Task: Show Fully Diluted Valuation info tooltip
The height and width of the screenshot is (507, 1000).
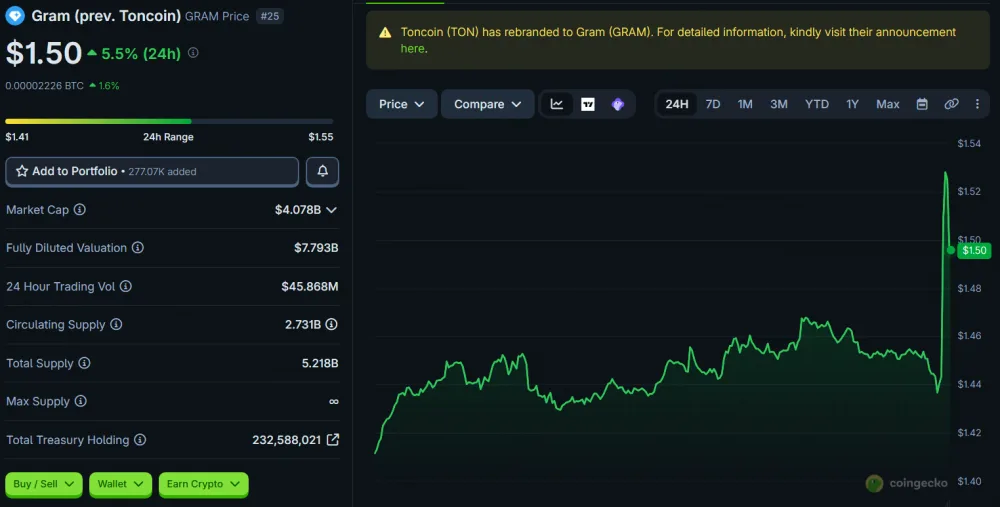Action: (x=138, y=247)
